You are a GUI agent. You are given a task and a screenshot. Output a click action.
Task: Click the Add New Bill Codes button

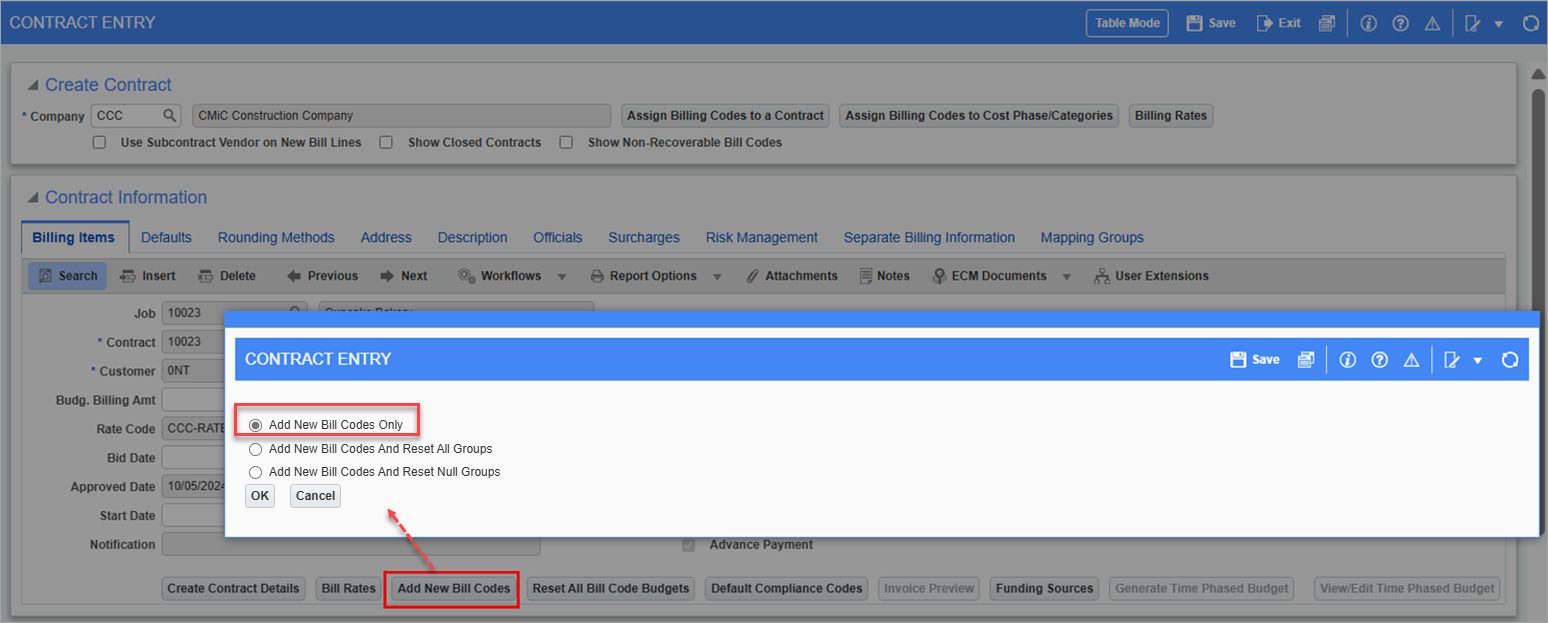point(453,589)
